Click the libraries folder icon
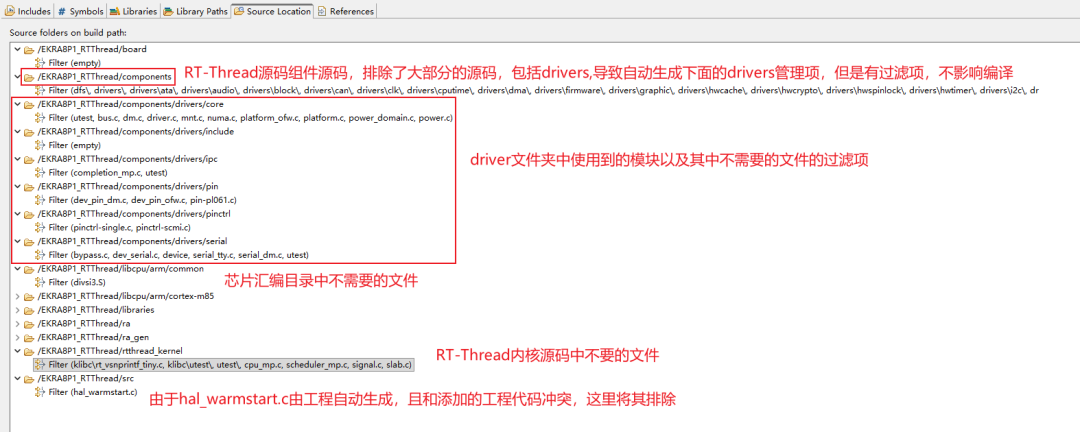Viewport: 1080px width, 432px height. click(x=29, y=309)
